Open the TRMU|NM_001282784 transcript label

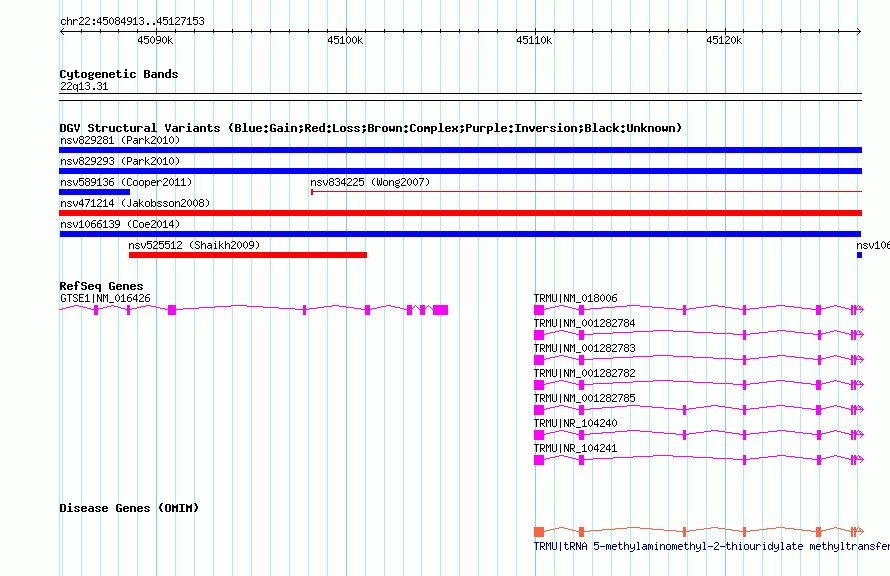tap(585, 323)
